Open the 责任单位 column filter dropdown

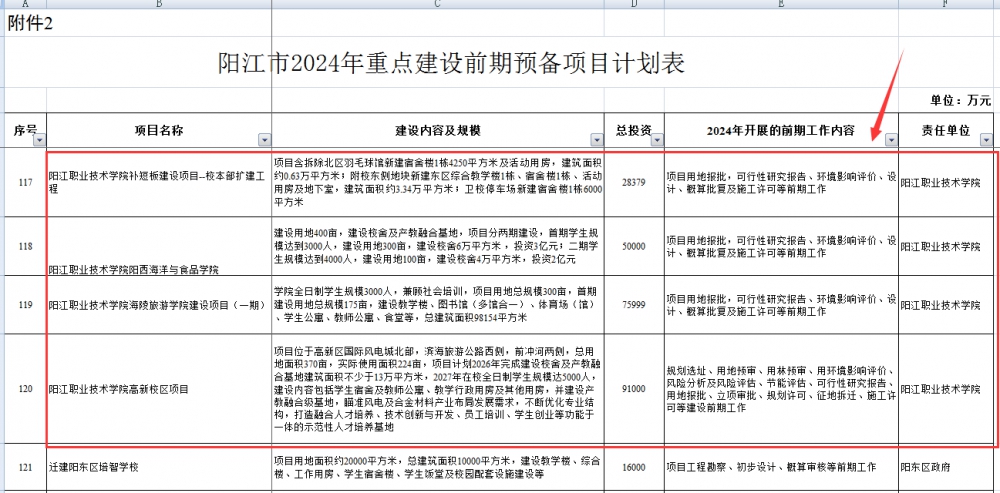(987, 140)
